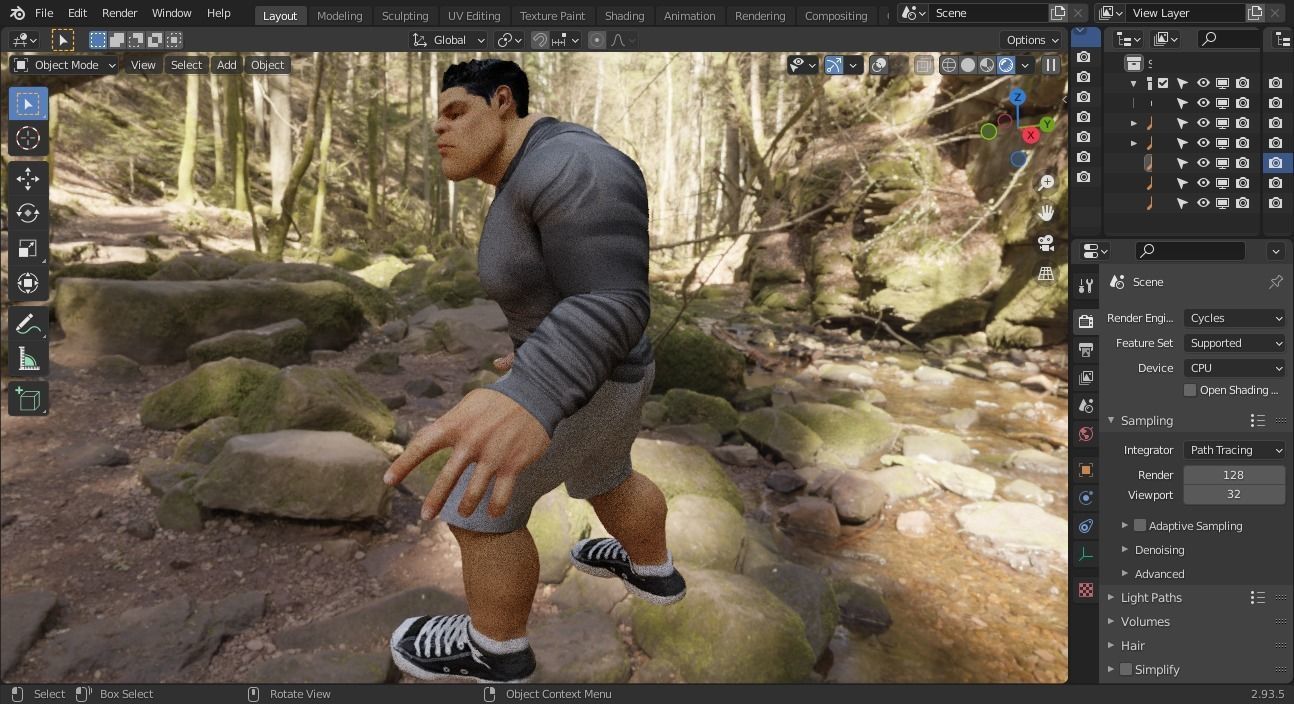Switch to material preview shading
Screen dimensions: 1294x704
click(987, 65)
